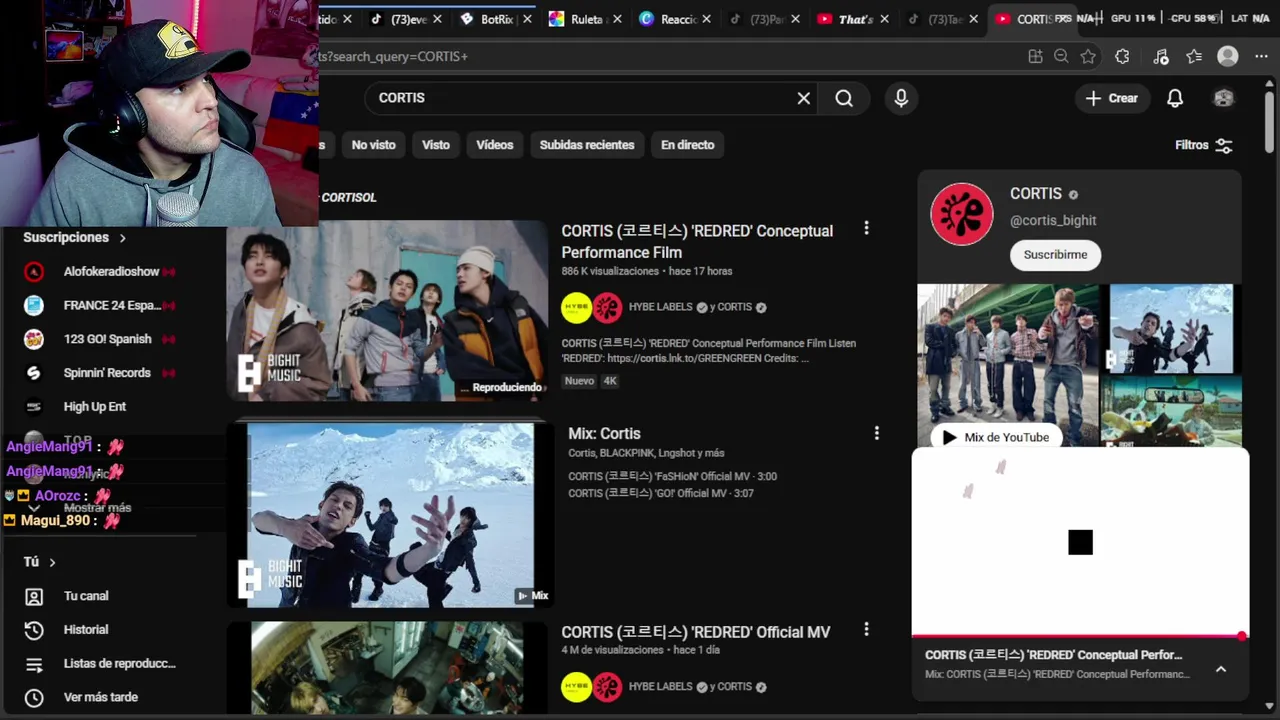Open the High Up Ent subscription

[95, 407]
